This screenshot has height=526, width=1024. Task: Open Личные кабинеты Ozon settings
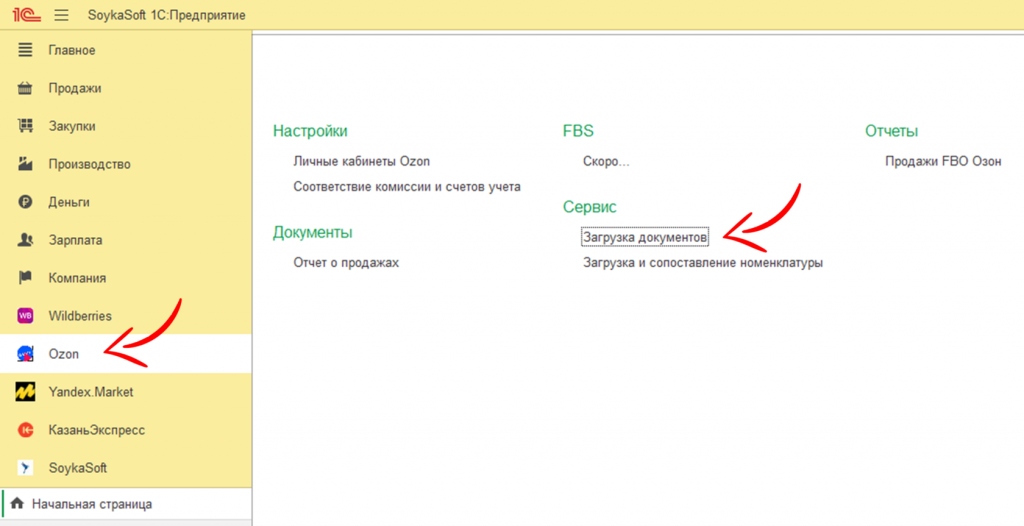[361, 161]
